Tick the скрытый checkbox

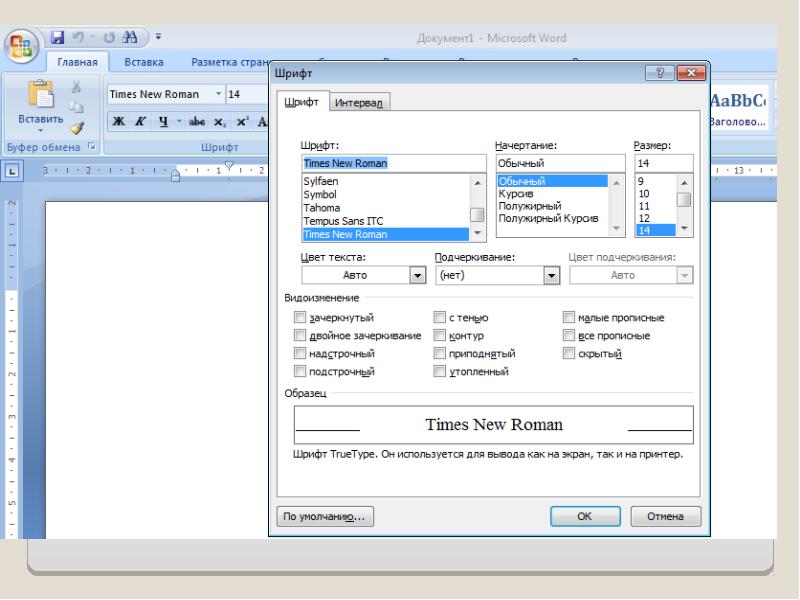[569, 354]
